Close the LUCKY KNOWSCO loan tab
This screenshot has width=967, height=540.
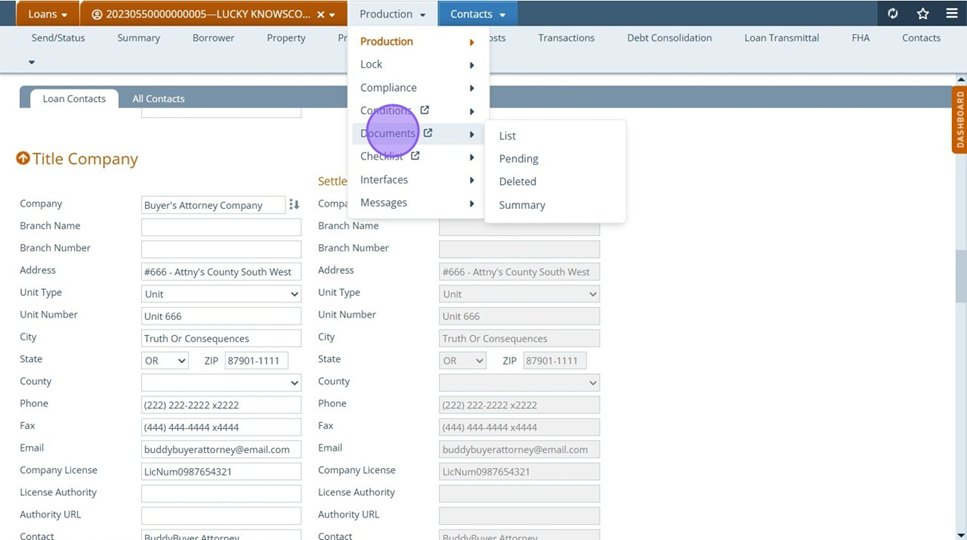[320, 15]
